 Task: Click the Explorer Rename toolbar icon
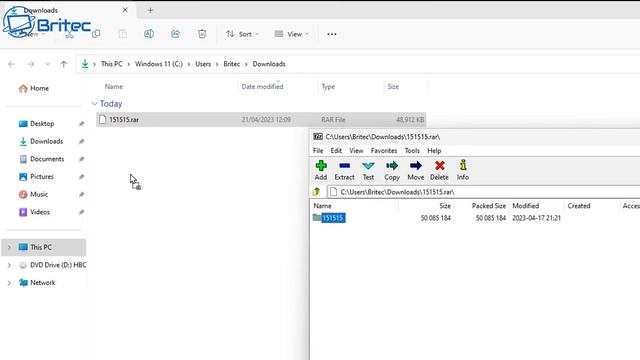click(149, 34)
